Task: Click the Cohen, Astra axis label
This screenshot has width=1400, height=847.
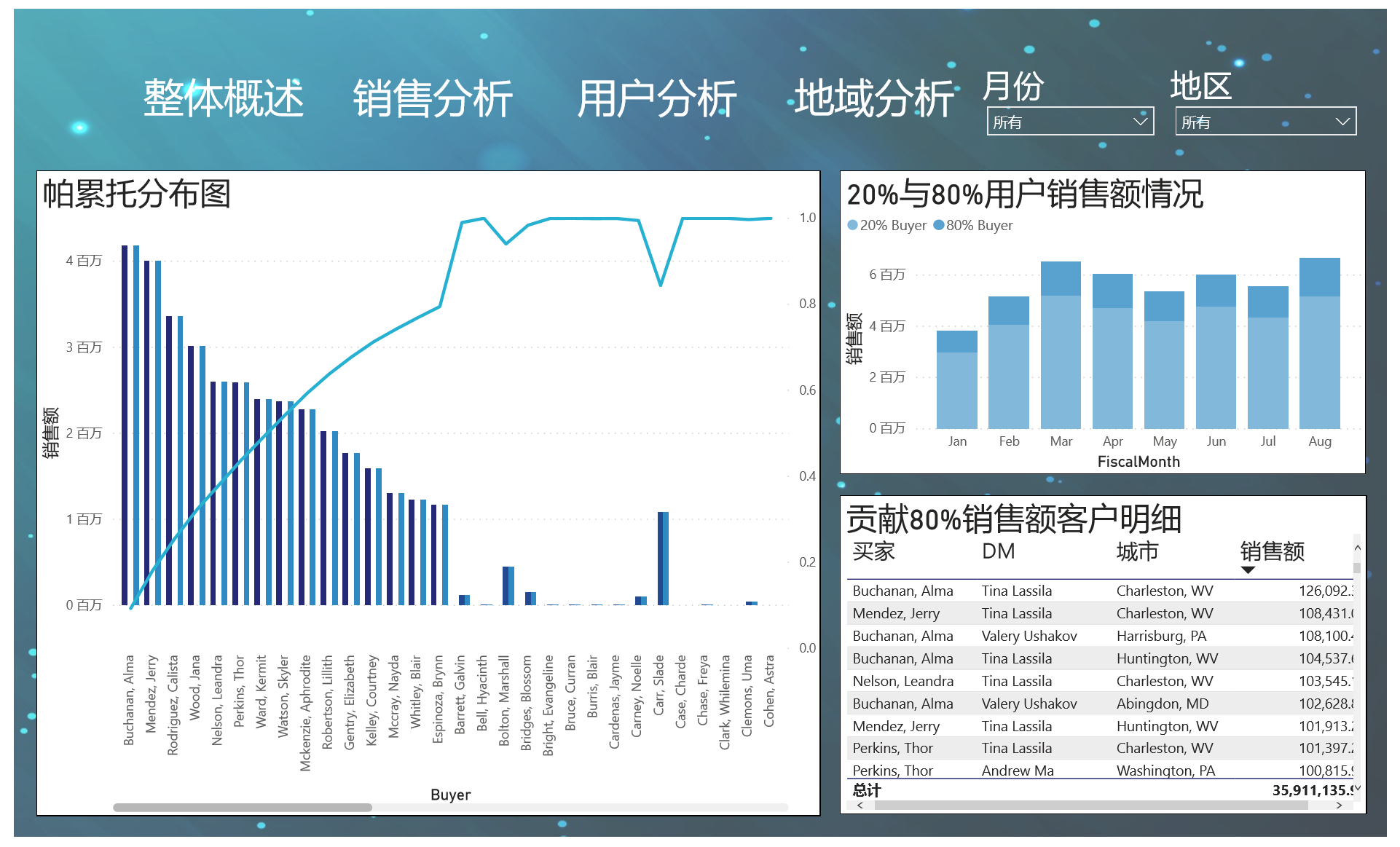Action: point(769,691)
